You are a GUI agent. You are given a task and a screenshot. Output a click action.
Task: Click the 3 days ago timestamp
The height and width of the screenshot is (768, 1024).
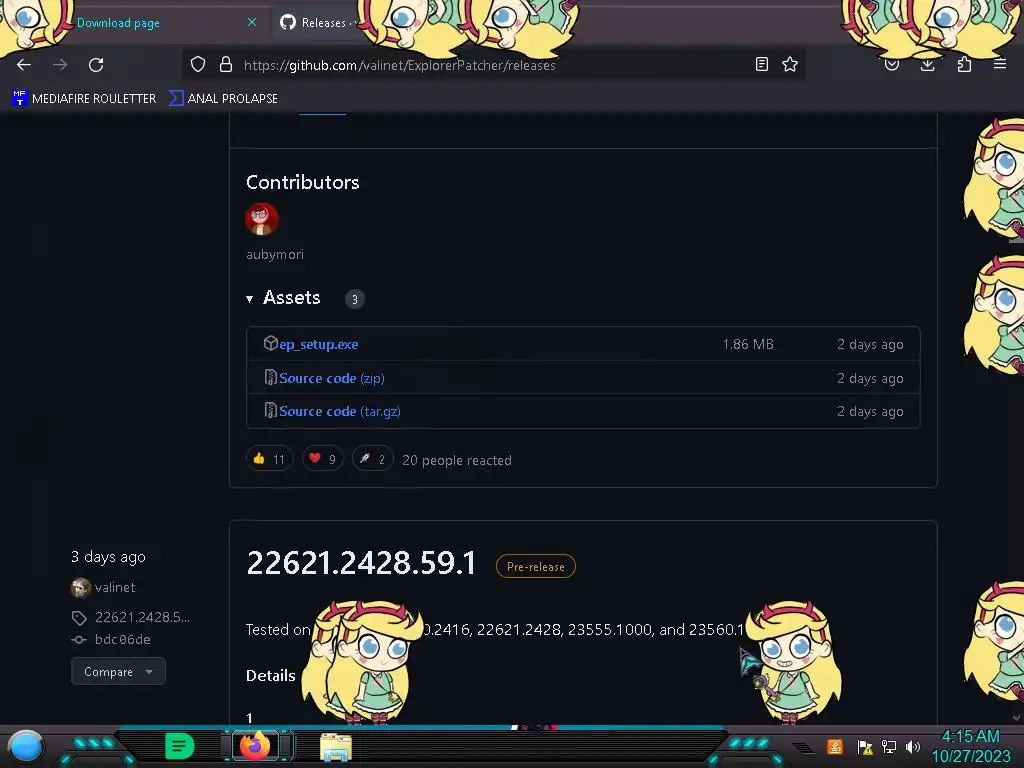pos(108,557)
